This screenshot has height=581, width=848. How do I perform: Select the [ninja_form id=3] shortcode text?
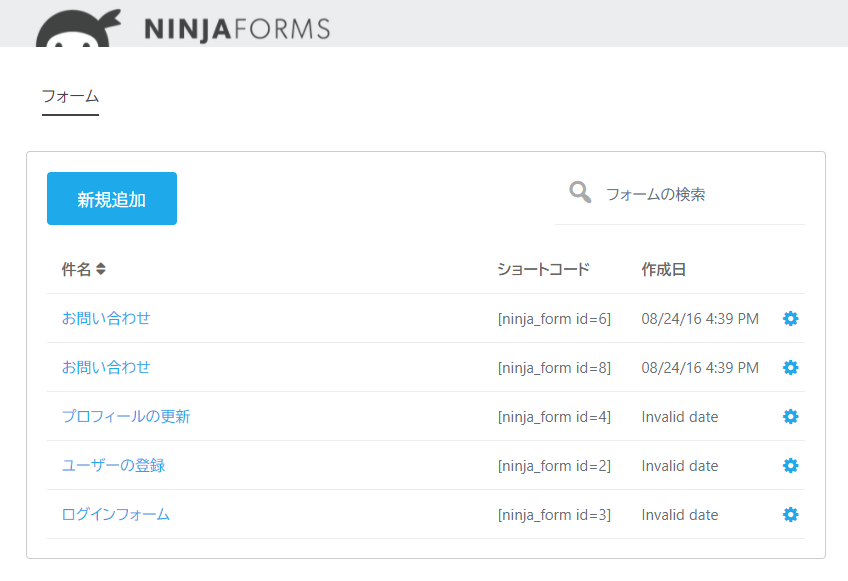[x=554, y=515]
